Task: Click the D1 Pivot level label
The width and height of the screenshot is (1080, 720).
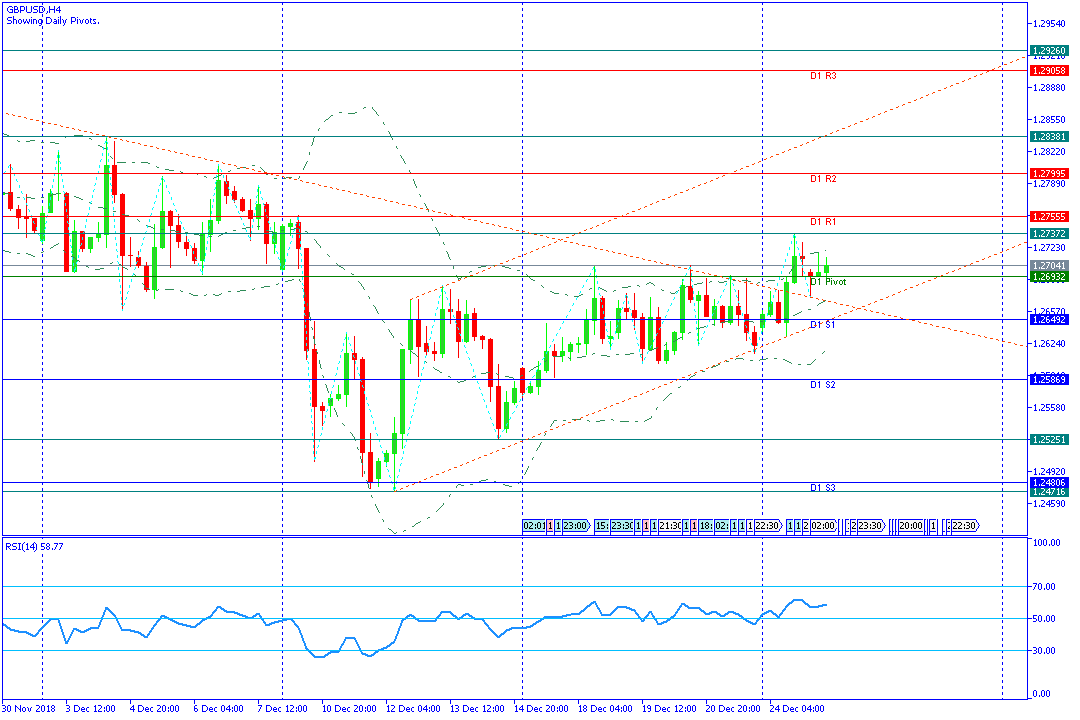Action: click(828, 282)
